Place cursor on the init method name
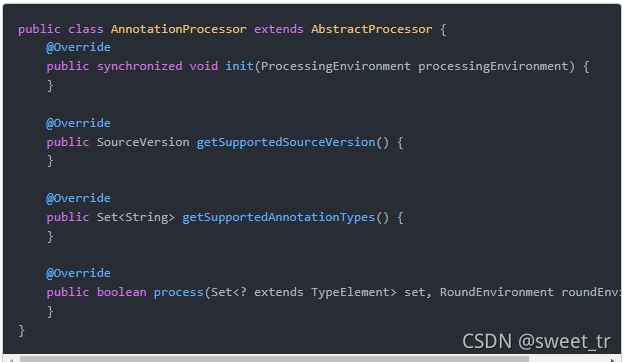This screenshot has width=627, height=362. pyautogui.click(x=240, y=66)
